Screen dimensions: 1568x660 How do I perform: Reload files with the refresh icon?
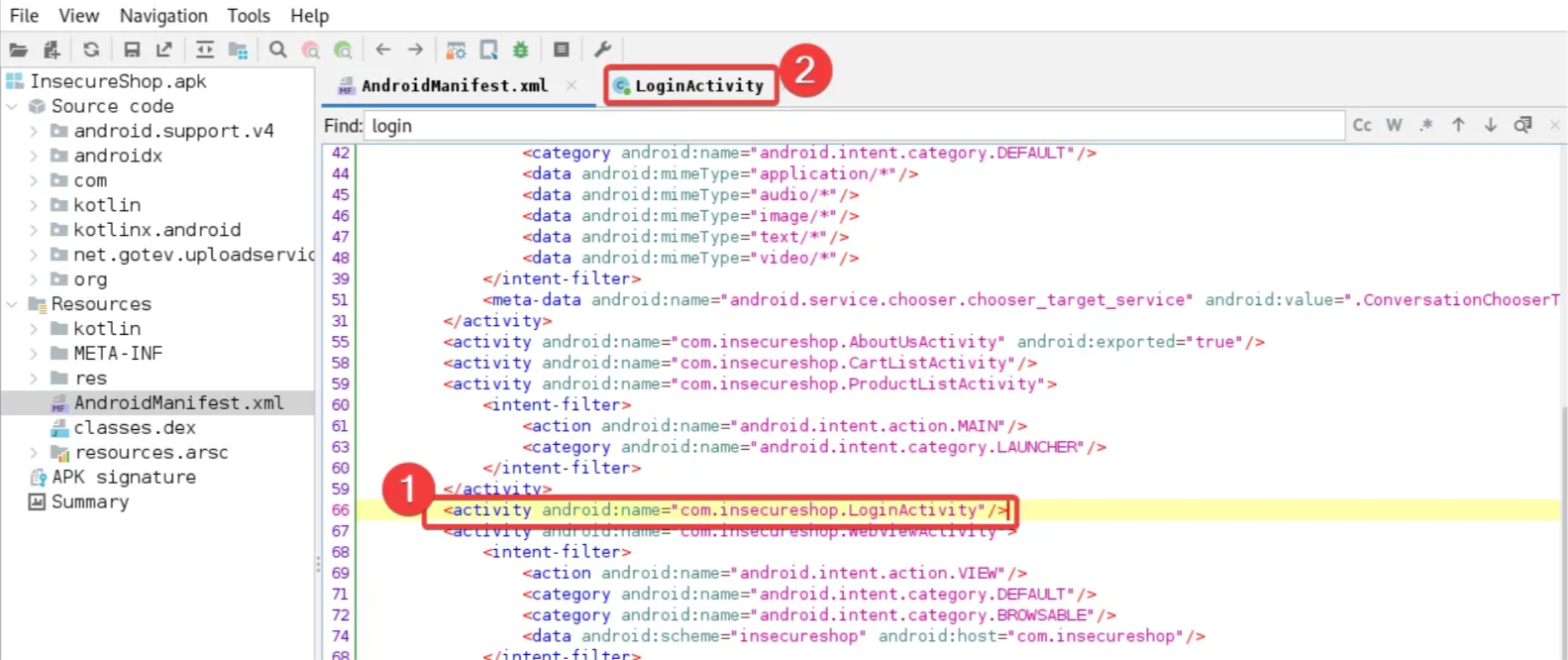click(91, 50)
